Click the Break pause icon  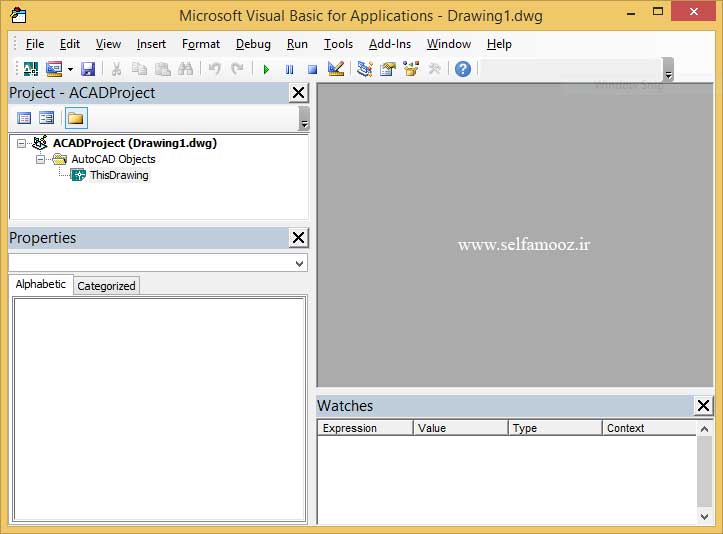pos(289,70)
